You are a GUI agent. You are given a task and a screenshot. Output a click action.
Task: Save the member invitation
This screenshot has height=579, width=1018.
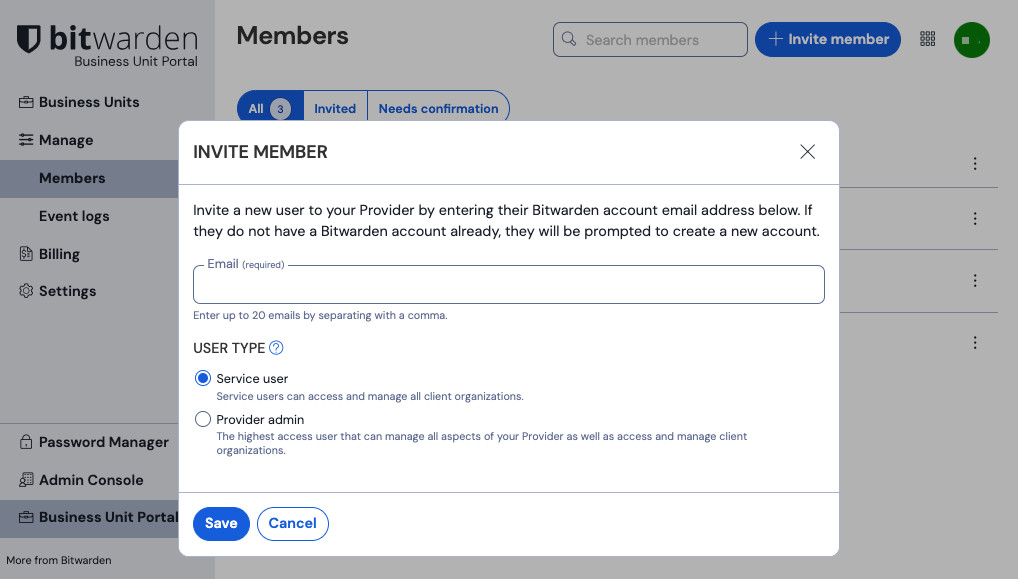(221, 524)
